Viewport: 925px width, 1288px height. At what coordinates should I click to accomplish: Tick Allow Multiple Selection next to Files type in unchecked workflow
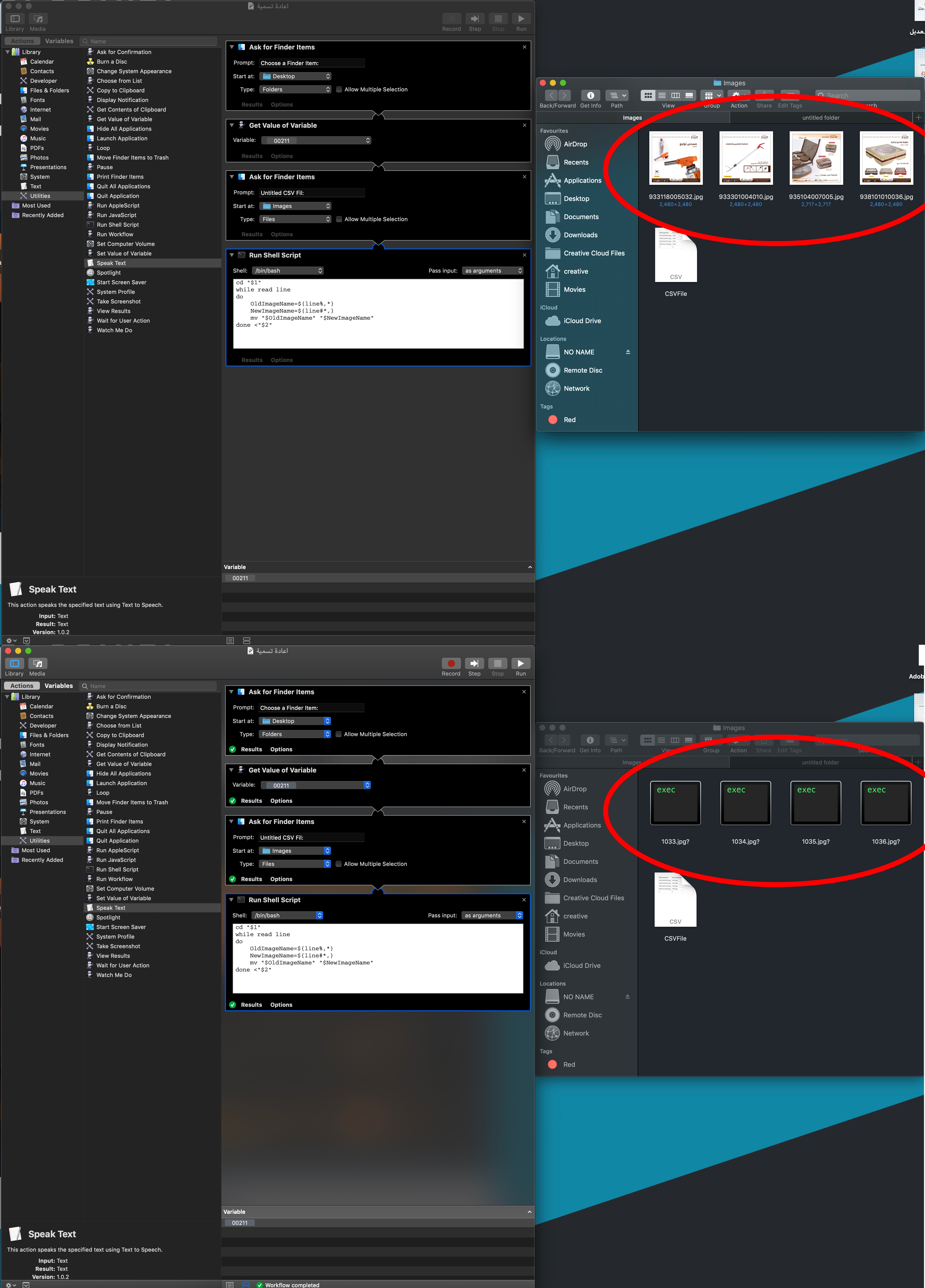[x=339, y=219]
